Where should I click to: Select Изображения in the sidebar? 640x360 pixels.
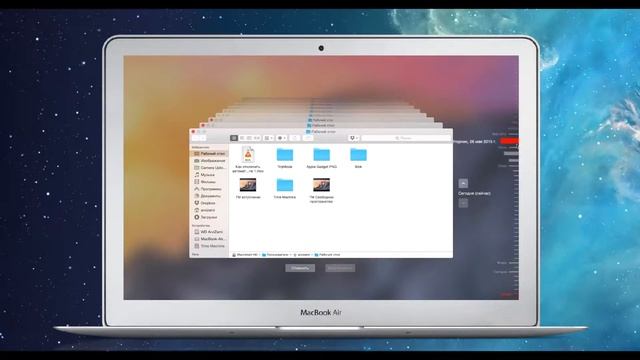click(x=209, y=161)
